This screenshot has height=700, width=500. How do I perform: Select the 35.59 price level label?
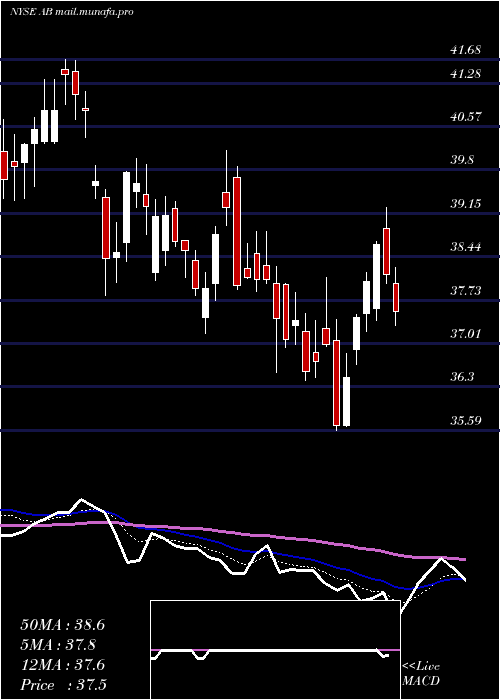click(465, 421)
